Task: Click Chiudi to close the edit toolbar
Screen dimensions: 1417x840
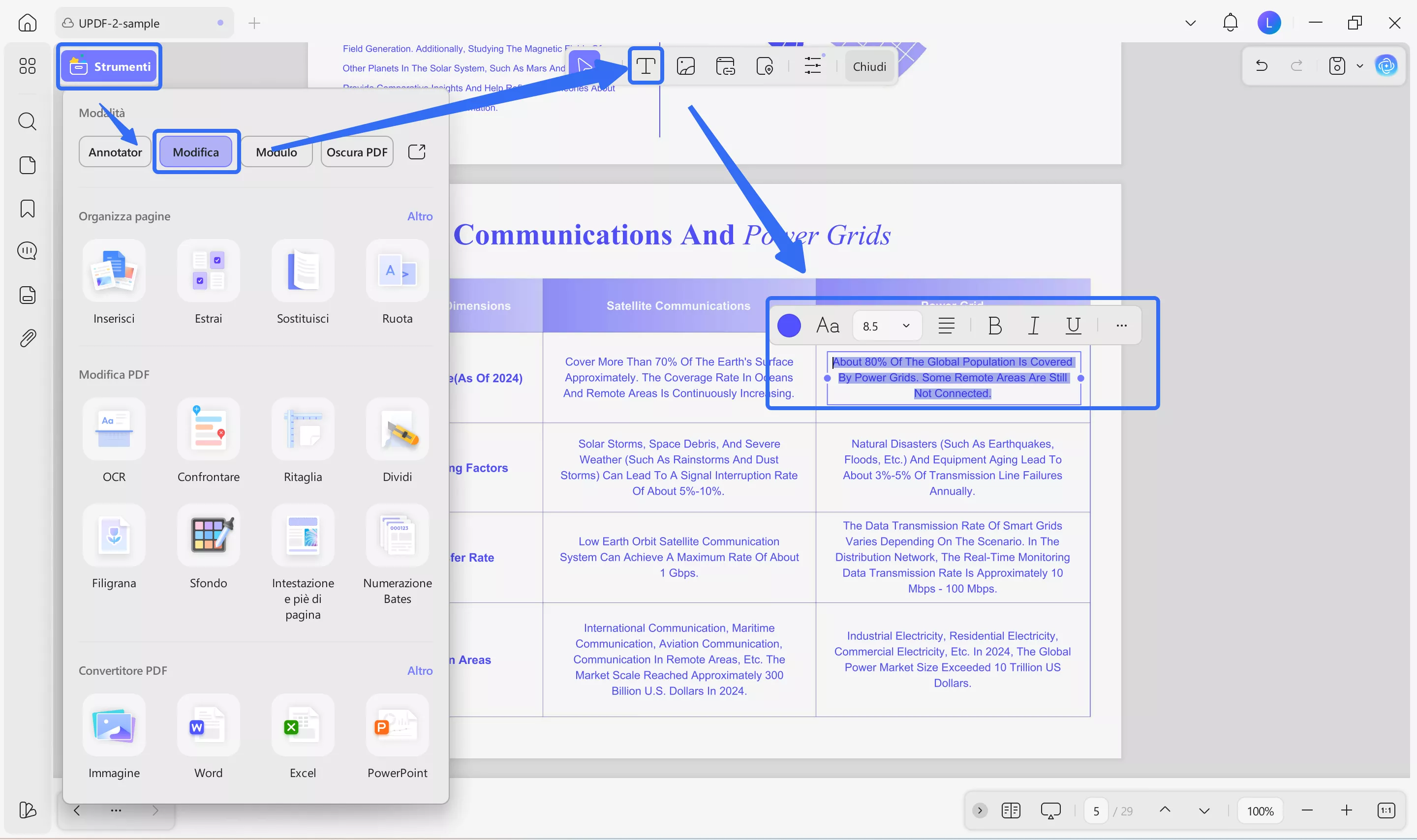Action: [x=869, y=66]
